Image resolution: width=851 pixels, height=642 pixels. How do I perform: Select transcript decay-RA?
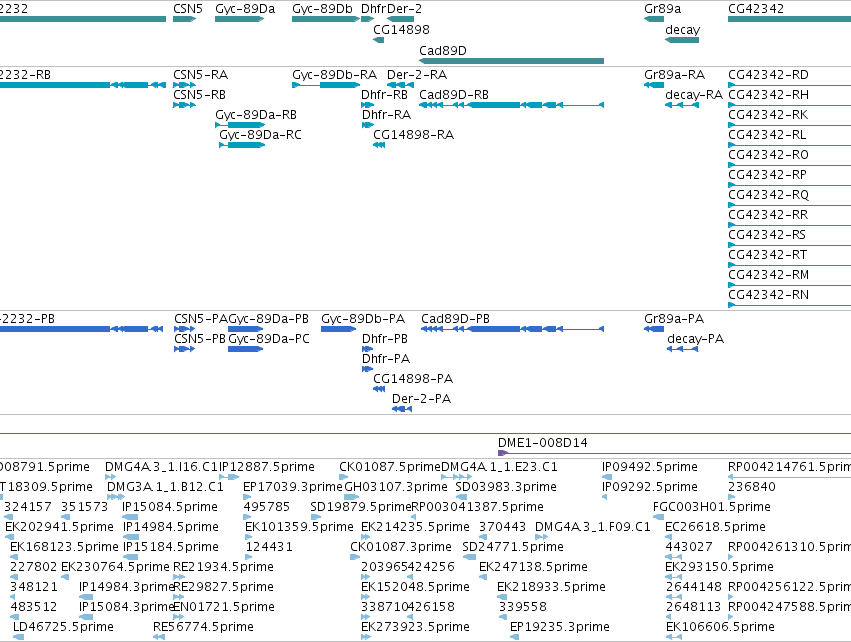[694, 94]
